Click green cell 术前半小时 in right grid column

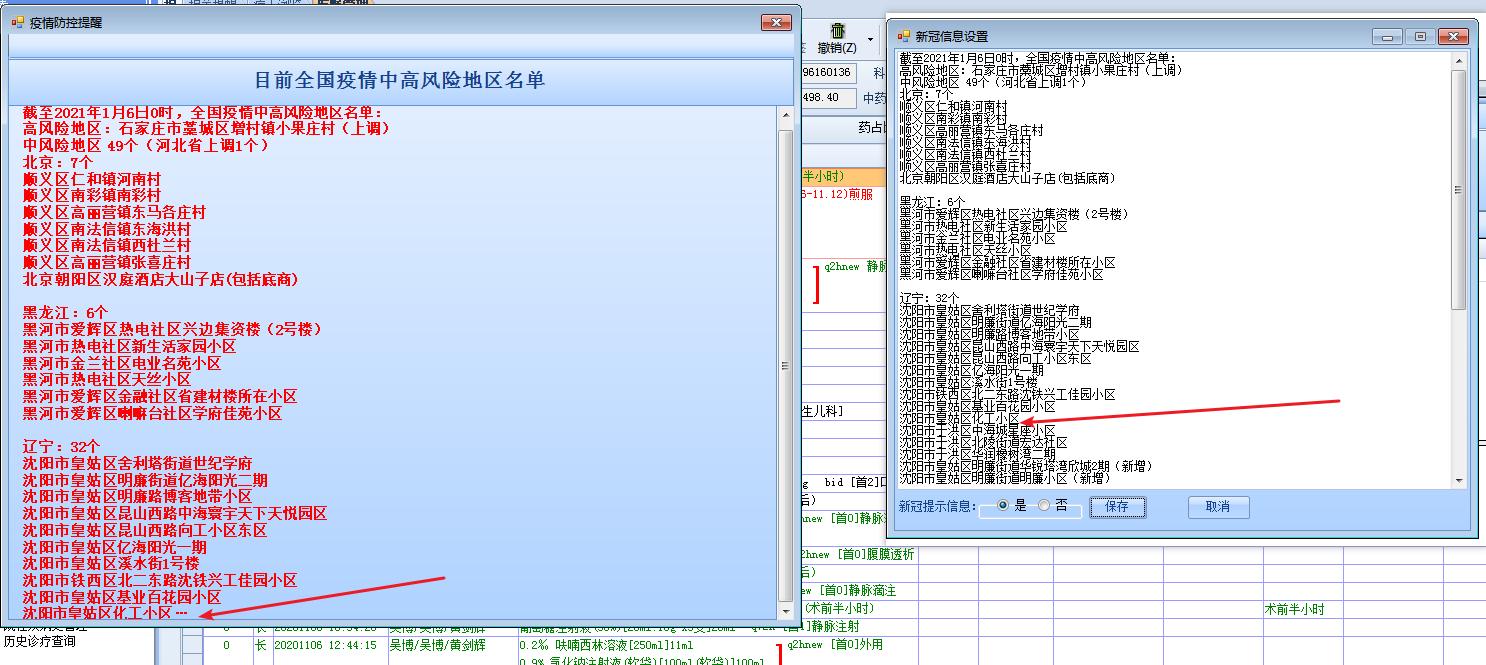[1297, 609]
